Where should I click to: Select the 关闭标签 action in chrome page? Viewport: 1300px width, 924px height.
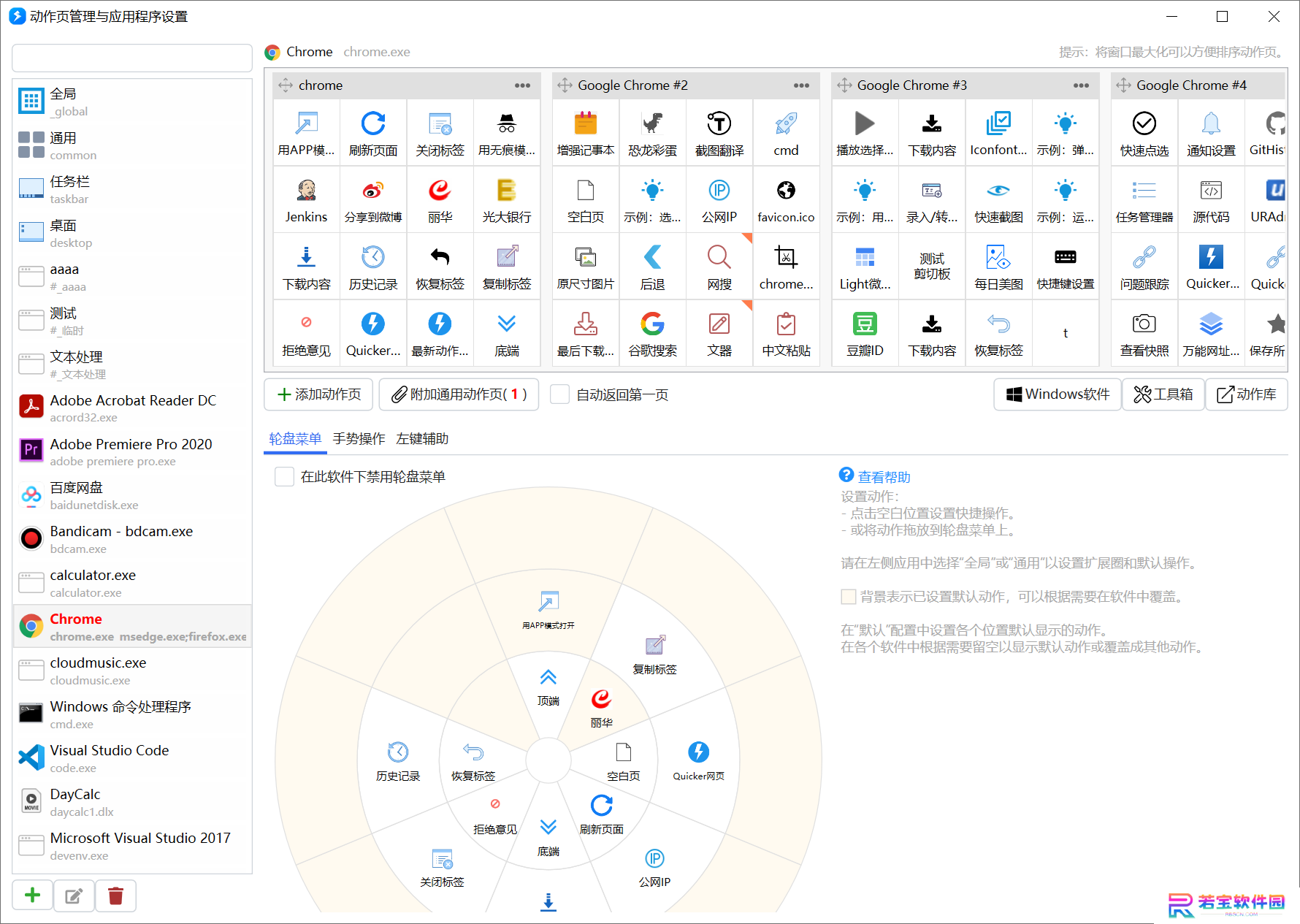coord(440,133)
